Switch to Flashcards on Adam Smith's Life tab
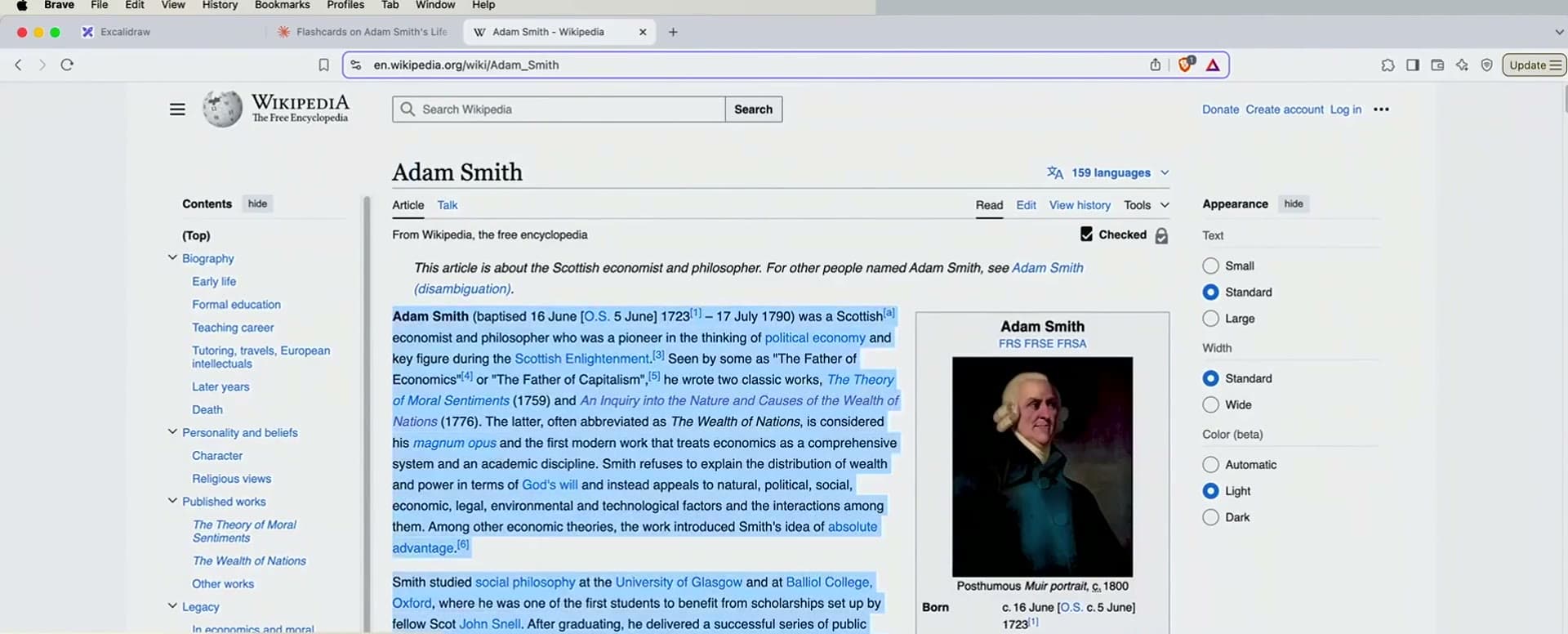This screenshot has height=634, width=1568. [364, 32]
